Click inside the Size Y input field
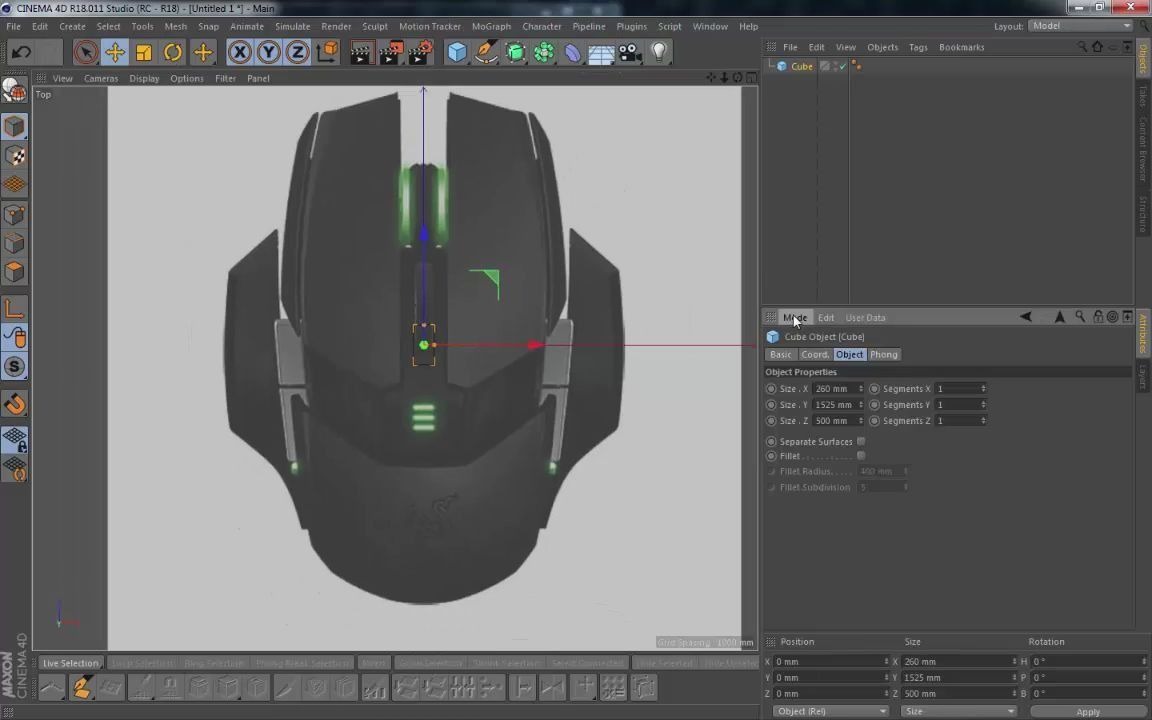The width and height of the screenshot is (1152, 720). (833, 404)
